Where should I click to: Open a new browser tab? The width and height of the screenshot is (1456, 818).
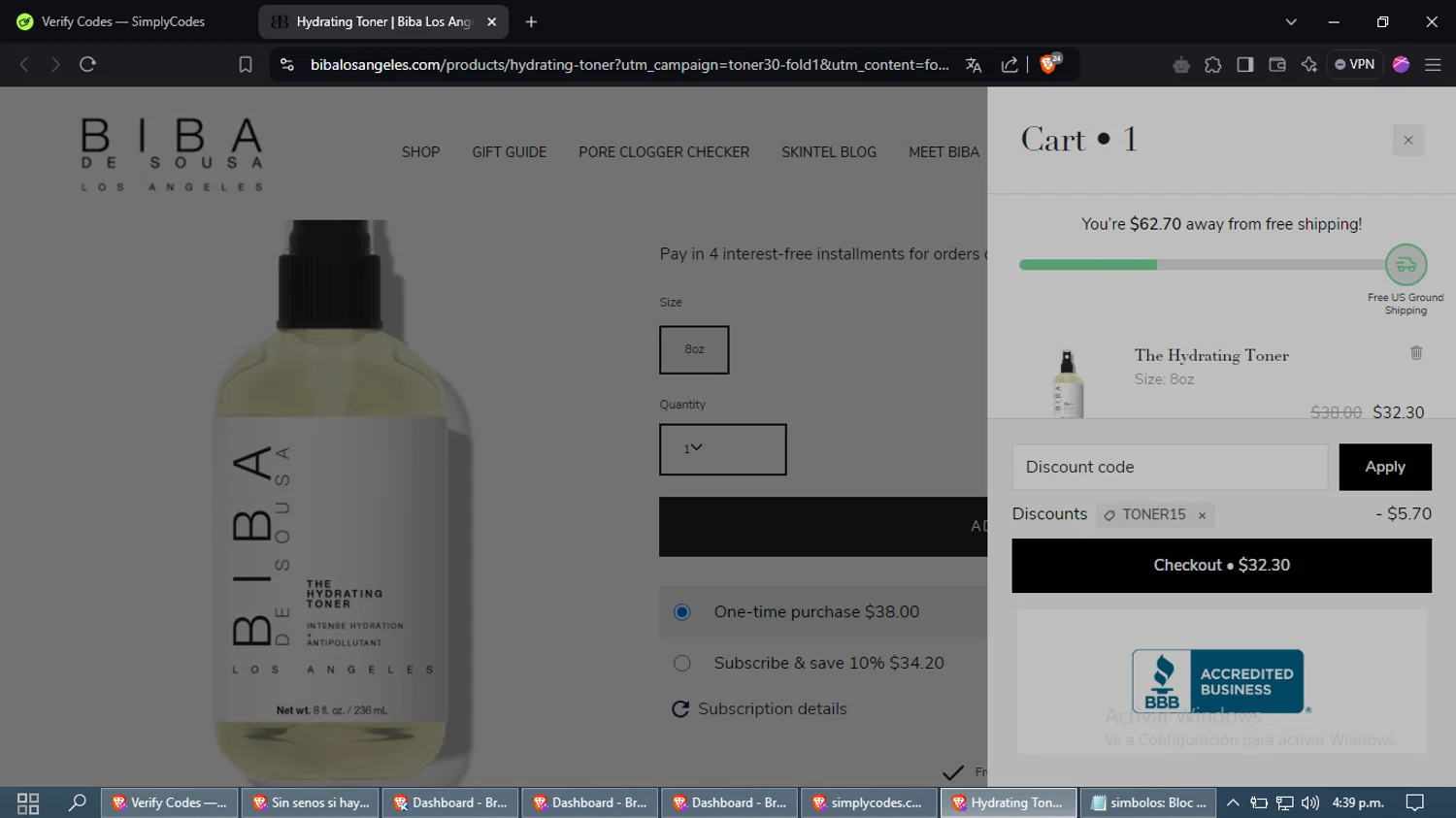pos(531,21)
